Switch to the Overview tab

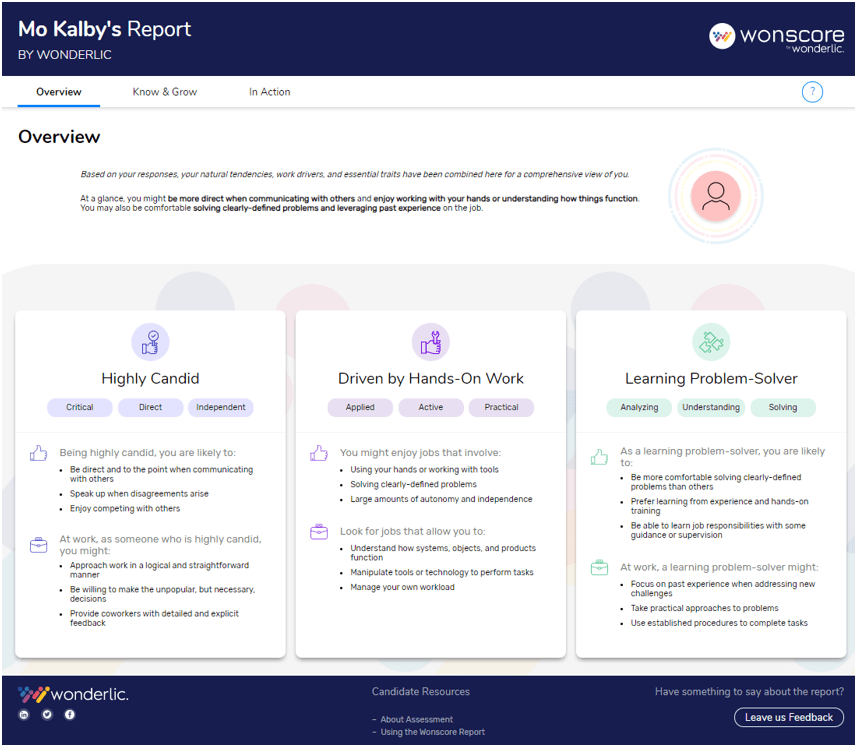(58, 92)
